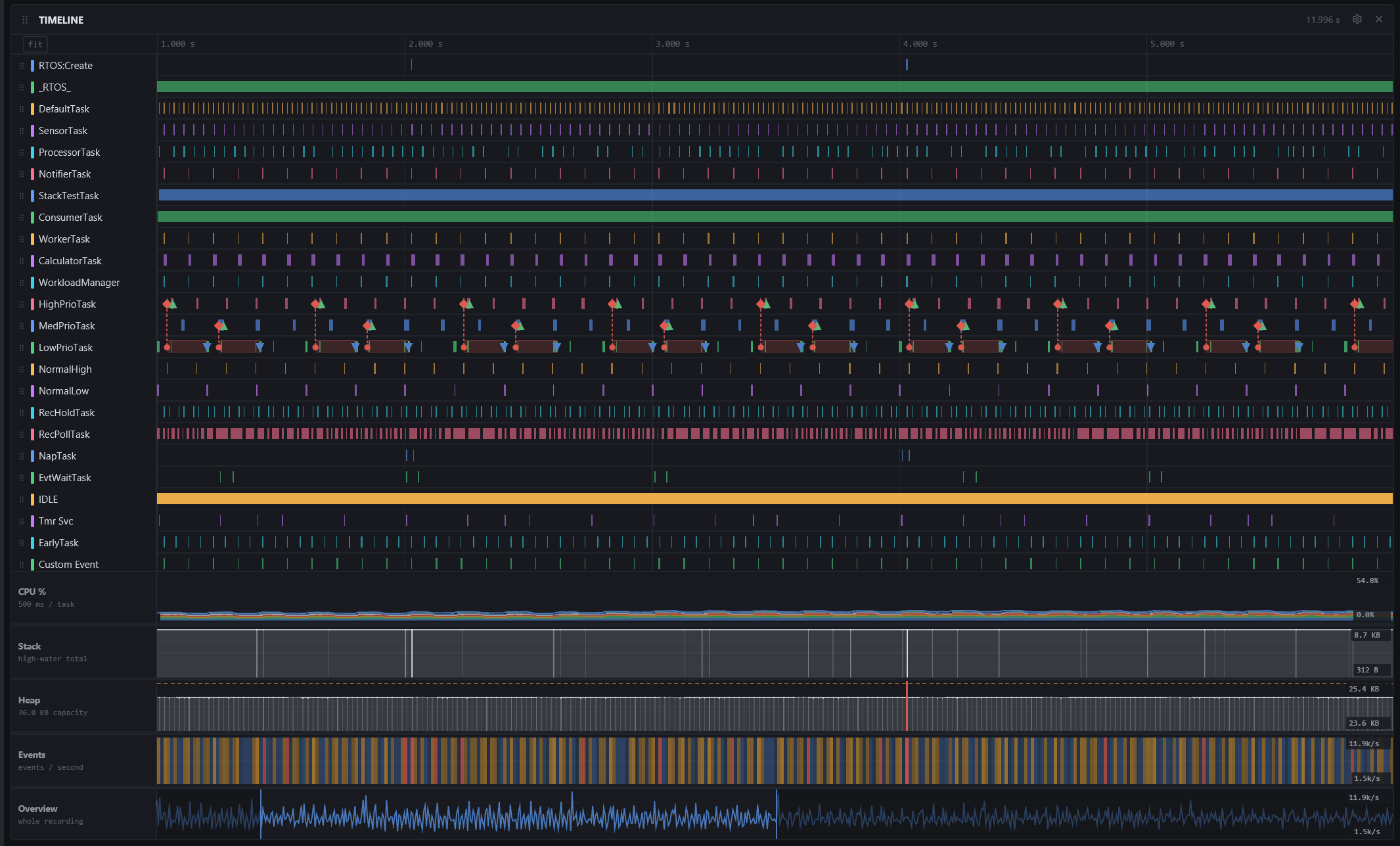Click IDLE row drag handle
This screenshot has height=846, width=1400.
pos(22,500)
